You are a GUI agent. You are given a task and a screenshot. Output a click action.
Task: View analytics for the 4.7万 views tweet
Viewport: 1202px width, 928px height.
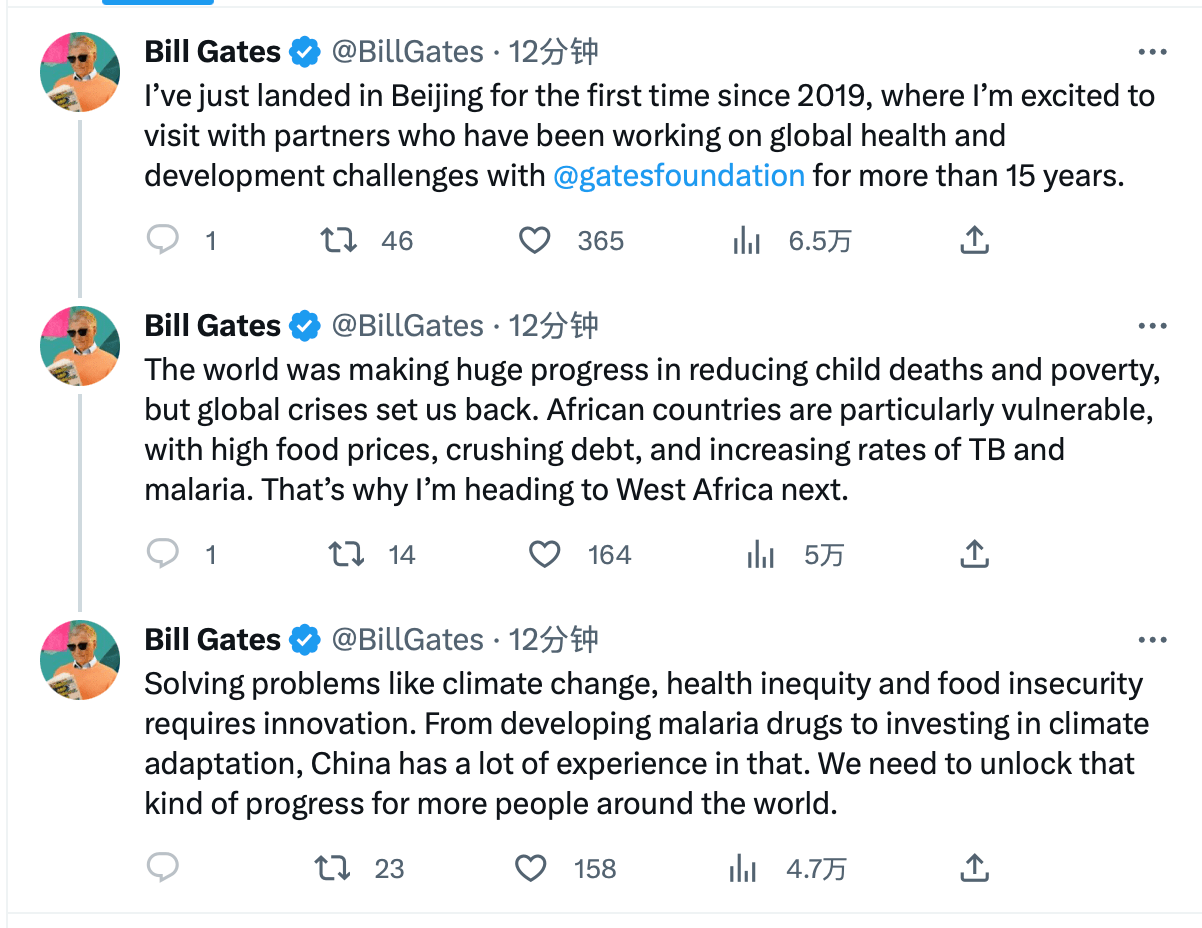743,868
